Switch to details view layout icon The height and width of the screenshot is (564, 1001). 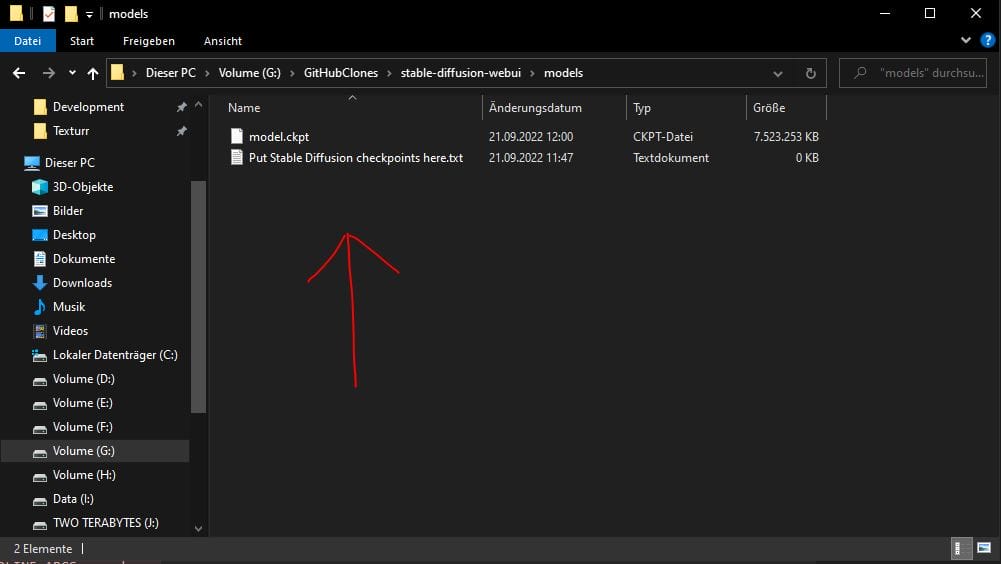click(958, 548)
